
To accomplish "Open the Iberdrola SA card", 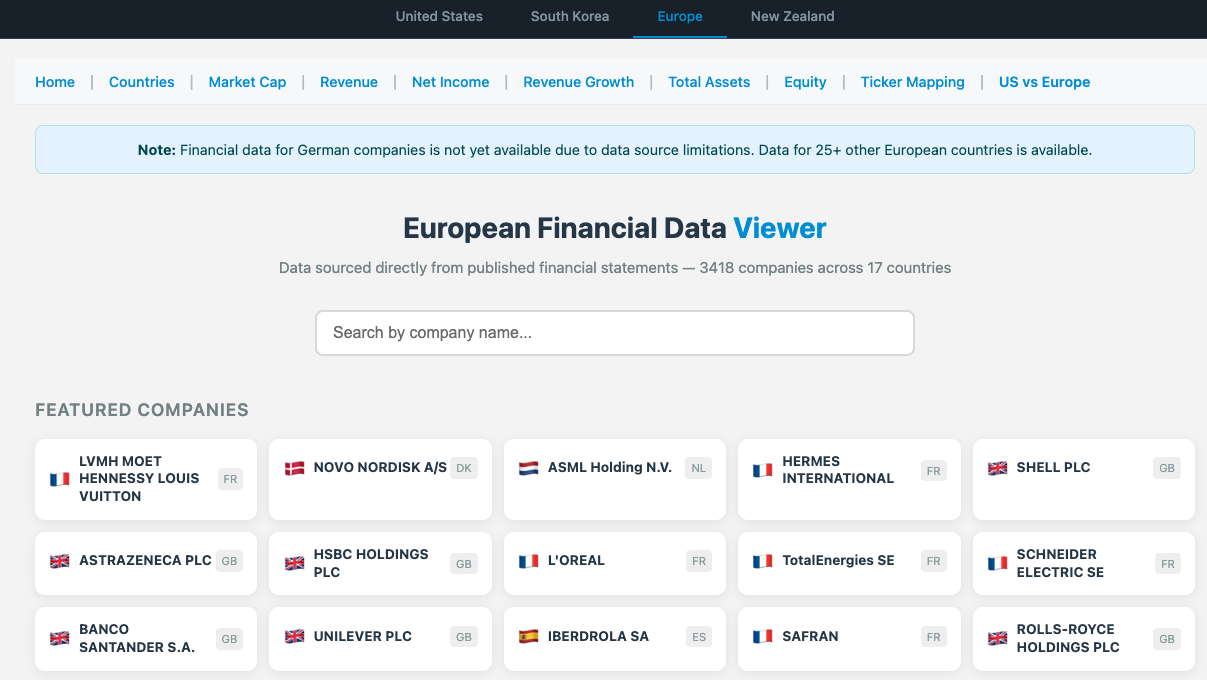I will (615, 638).
